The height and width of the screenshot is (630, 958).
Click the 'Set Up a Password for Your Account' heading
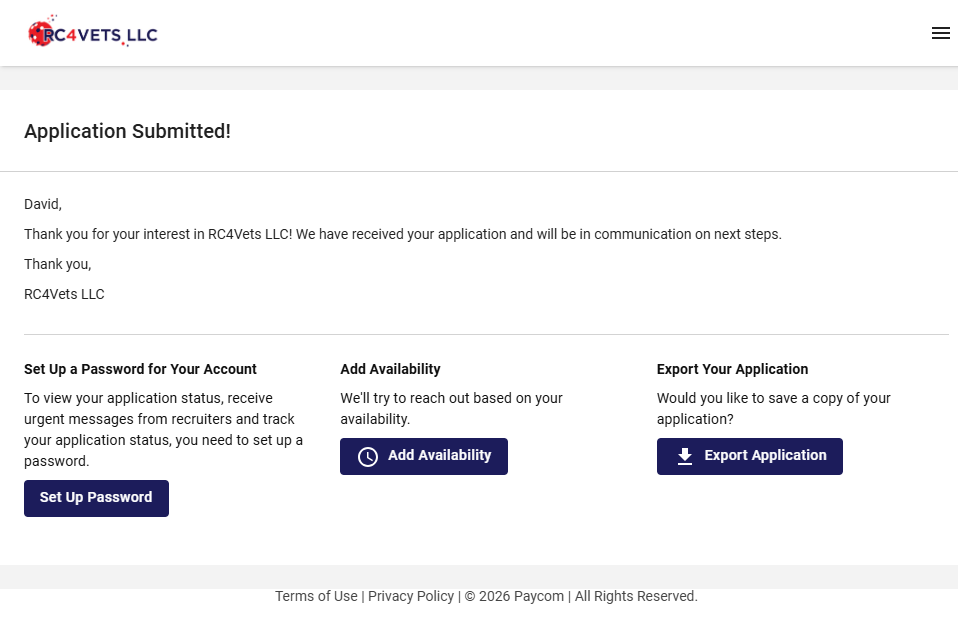[x=140, y=369]
